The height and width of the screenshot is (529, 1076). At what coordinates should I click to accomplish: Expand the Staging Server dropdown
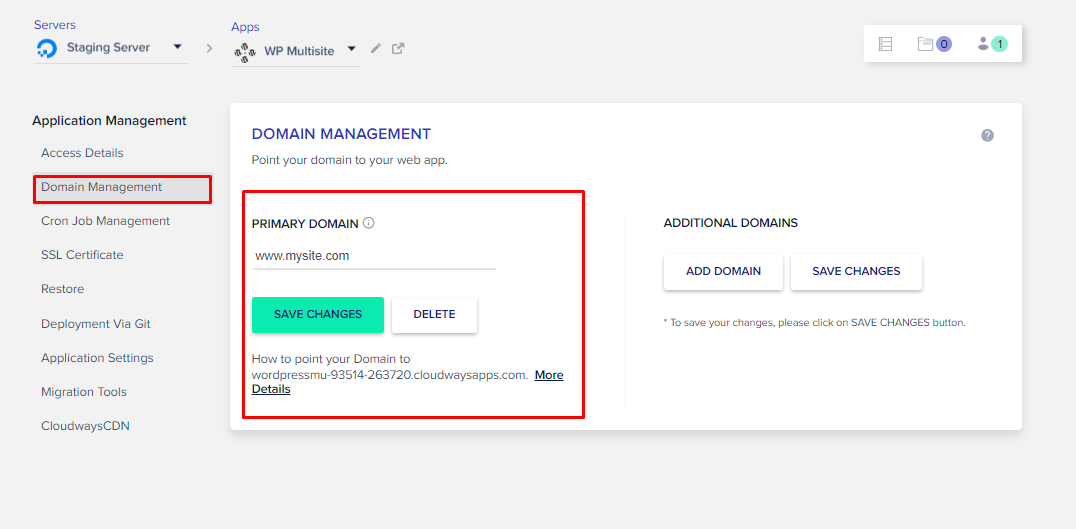pyautogui.click(x=177, y=47)
